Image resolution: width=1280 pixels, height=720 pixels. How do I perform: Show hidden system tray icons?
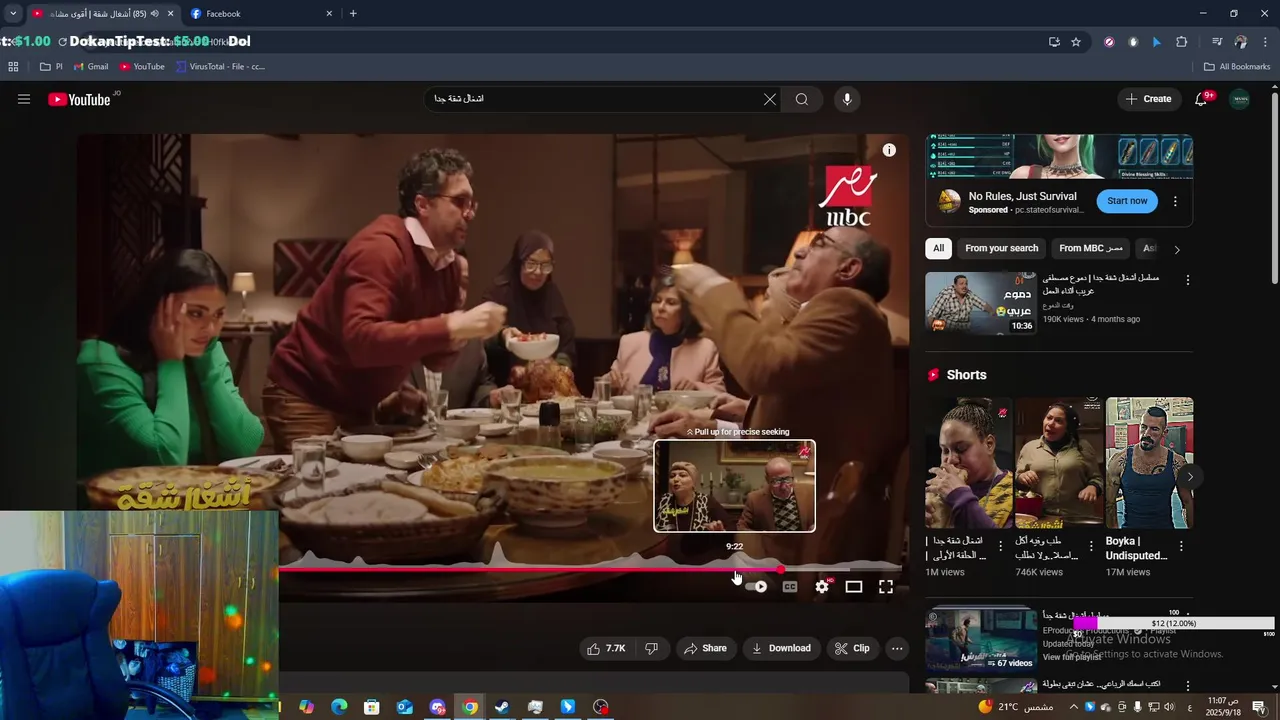click(1074, 707)
